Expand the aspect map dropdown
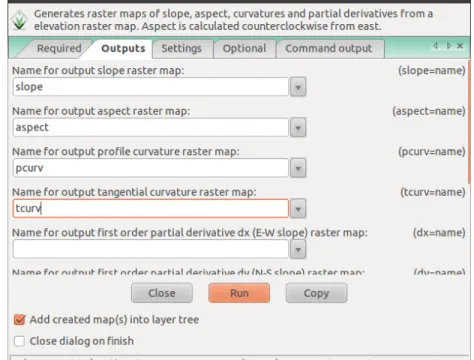The height and width of the screenshot is (360, 474). point(298,128)
